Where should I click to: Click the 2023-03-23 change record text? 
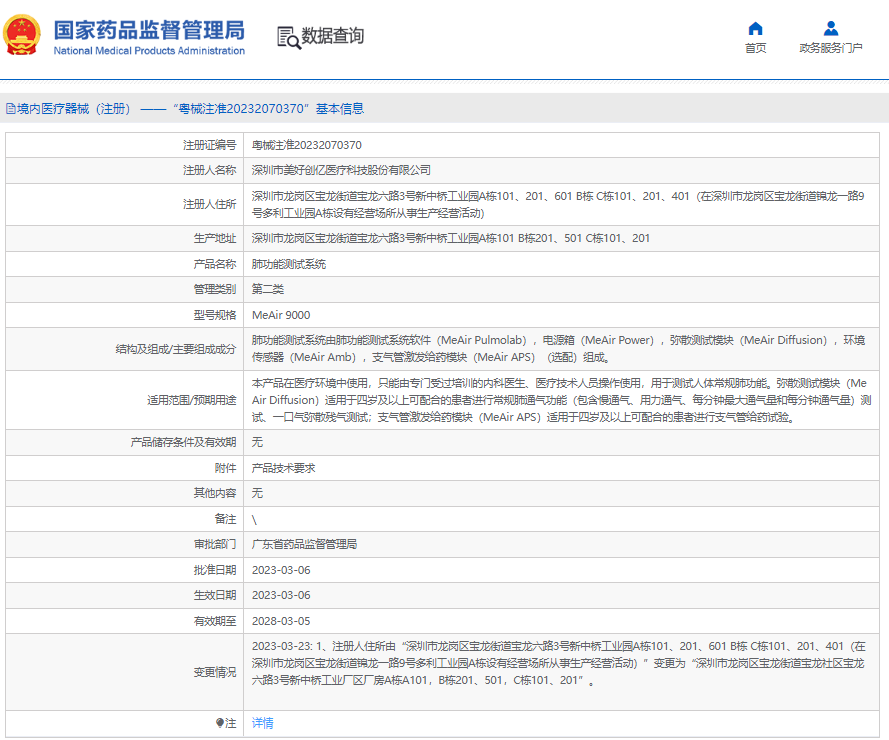pos(558,663)
